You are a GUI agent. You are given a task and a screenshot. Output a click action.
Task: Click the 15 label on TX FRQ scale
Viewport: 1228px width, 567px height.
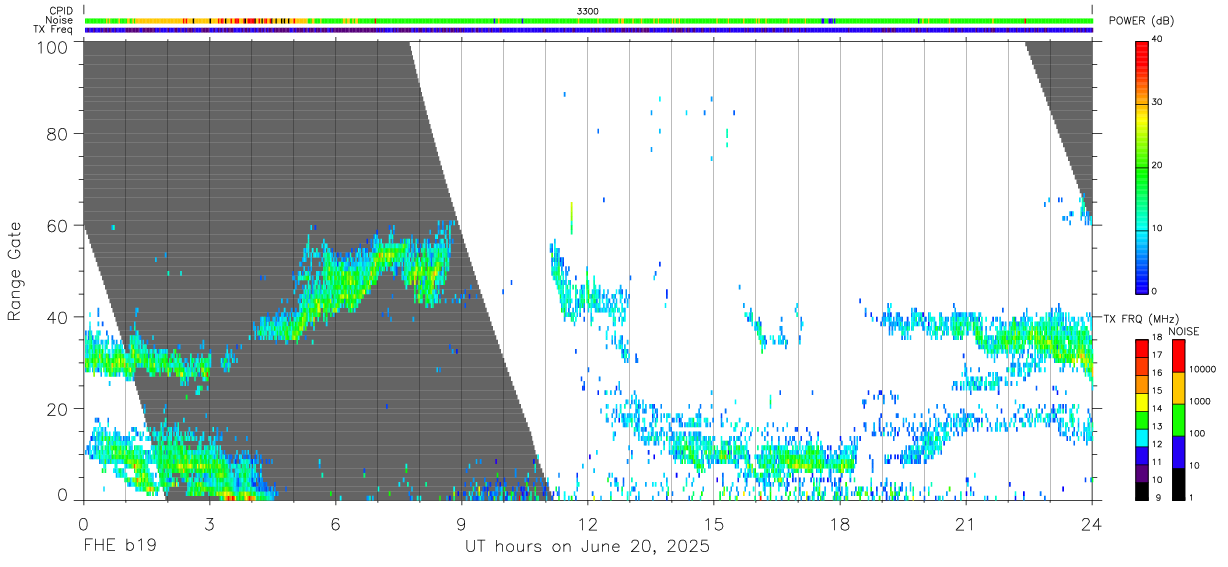coord(1156,390)
